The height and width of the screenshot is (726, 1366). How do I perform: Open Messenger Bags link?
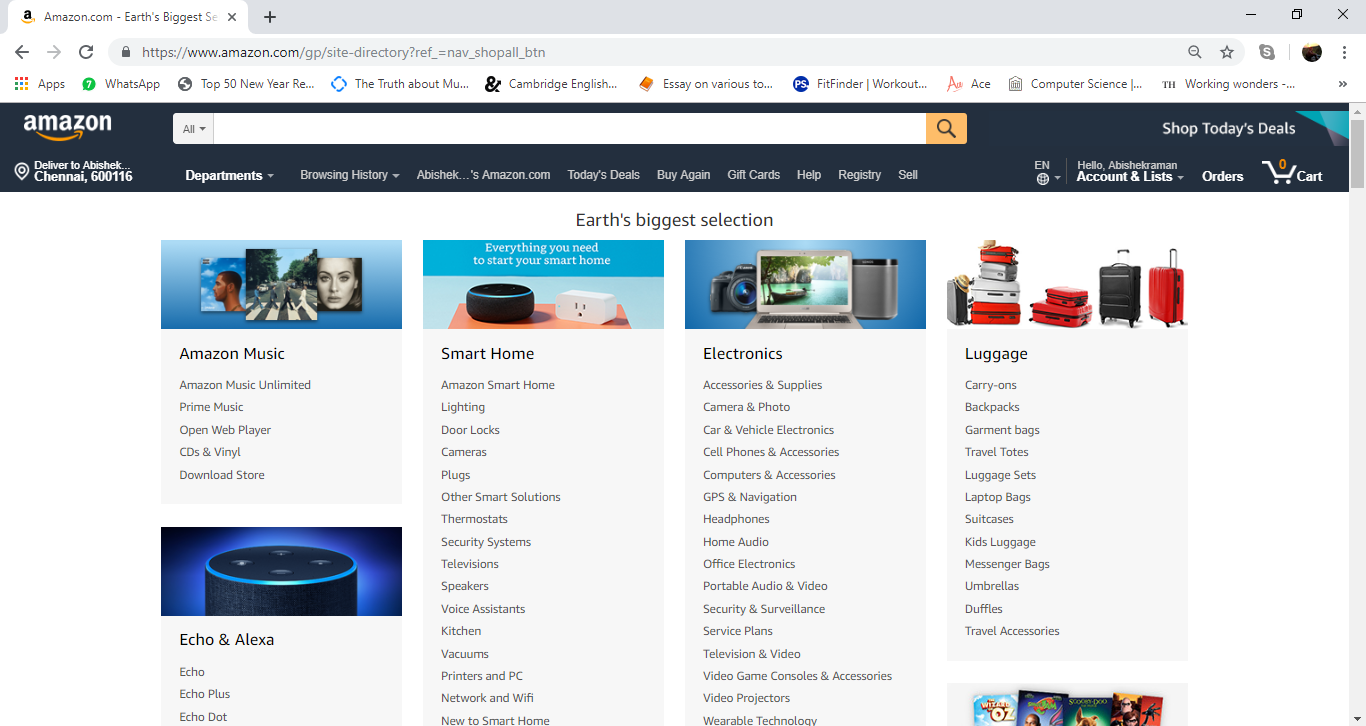1007,564
